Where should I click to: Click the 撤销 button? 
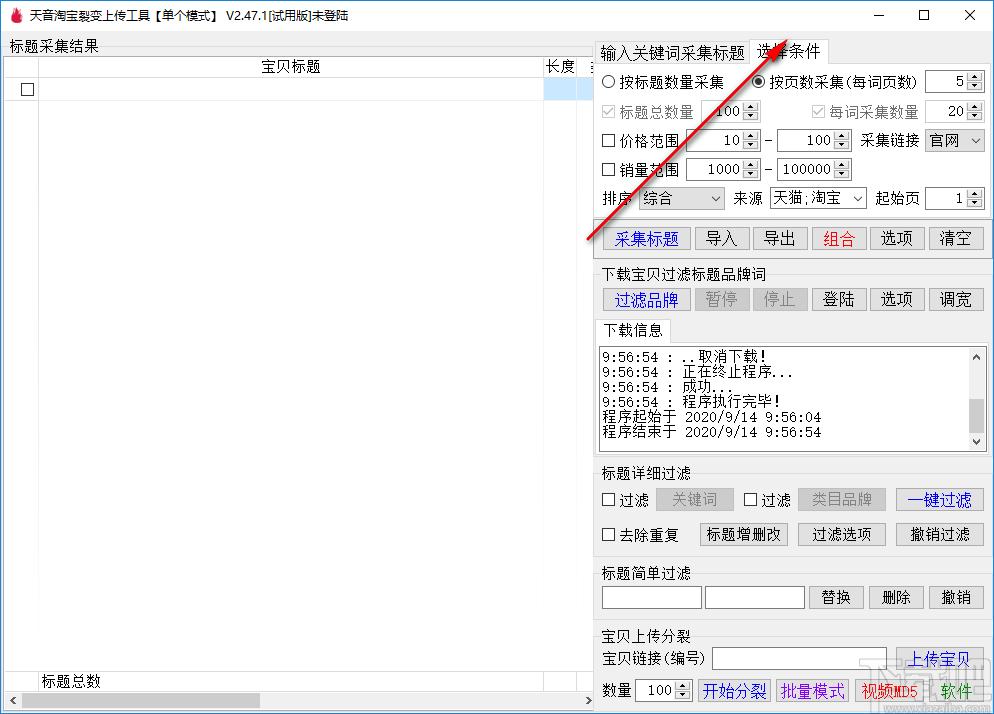tap(956, 597)
